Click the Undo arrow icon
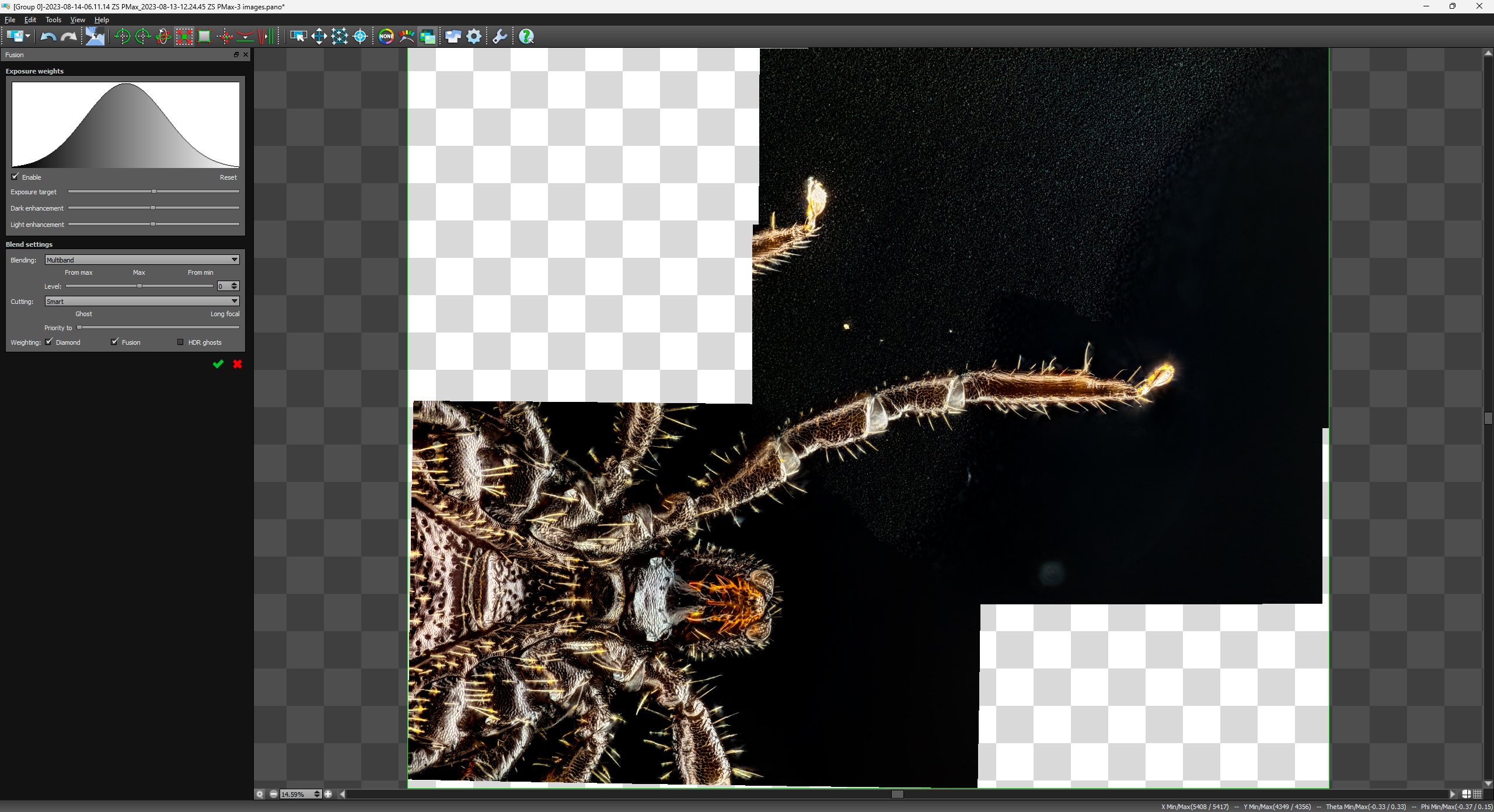 point(48,36)
